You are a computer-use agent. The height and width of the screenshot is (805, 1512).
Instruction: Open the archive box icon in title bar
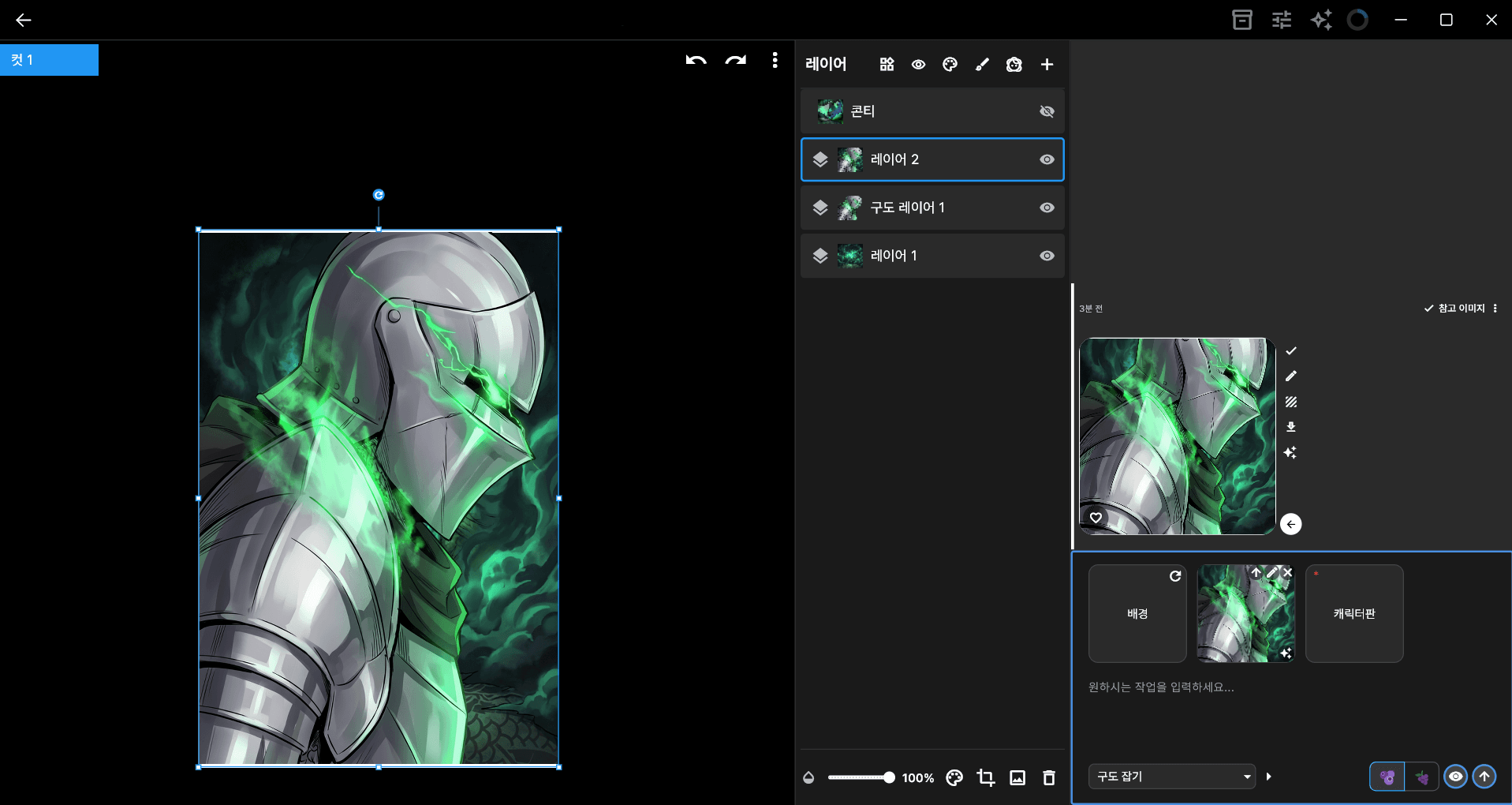click(x=1242, y=20)
